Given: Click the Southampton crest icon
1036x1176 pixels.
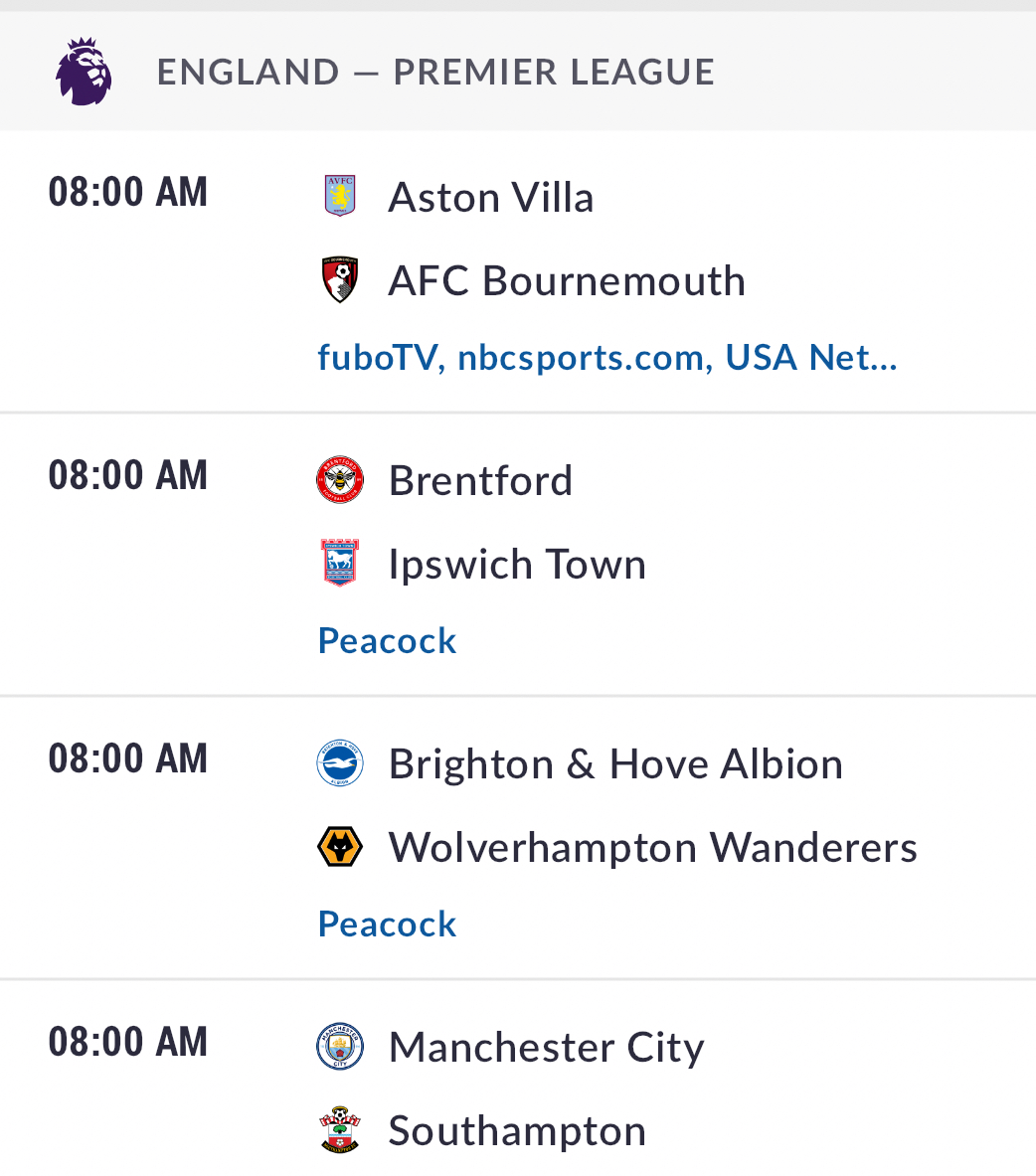Looking at the screenshot, I should [340, 1129].
